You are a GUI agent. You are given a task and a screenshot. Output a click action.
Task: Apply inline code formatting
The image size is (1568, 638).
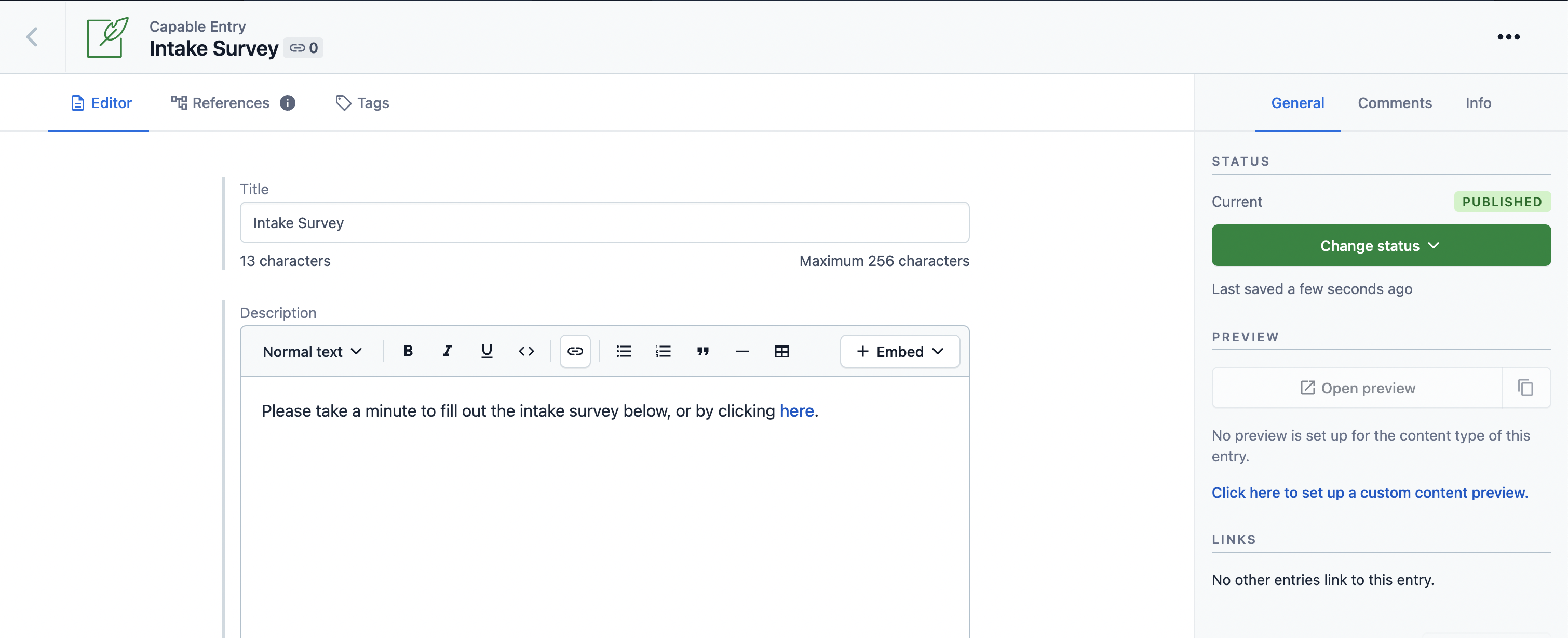point(526,351)
